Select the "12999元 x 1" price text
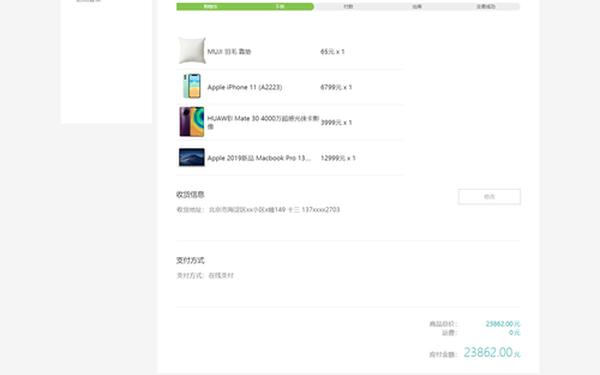 click(338, 158)
